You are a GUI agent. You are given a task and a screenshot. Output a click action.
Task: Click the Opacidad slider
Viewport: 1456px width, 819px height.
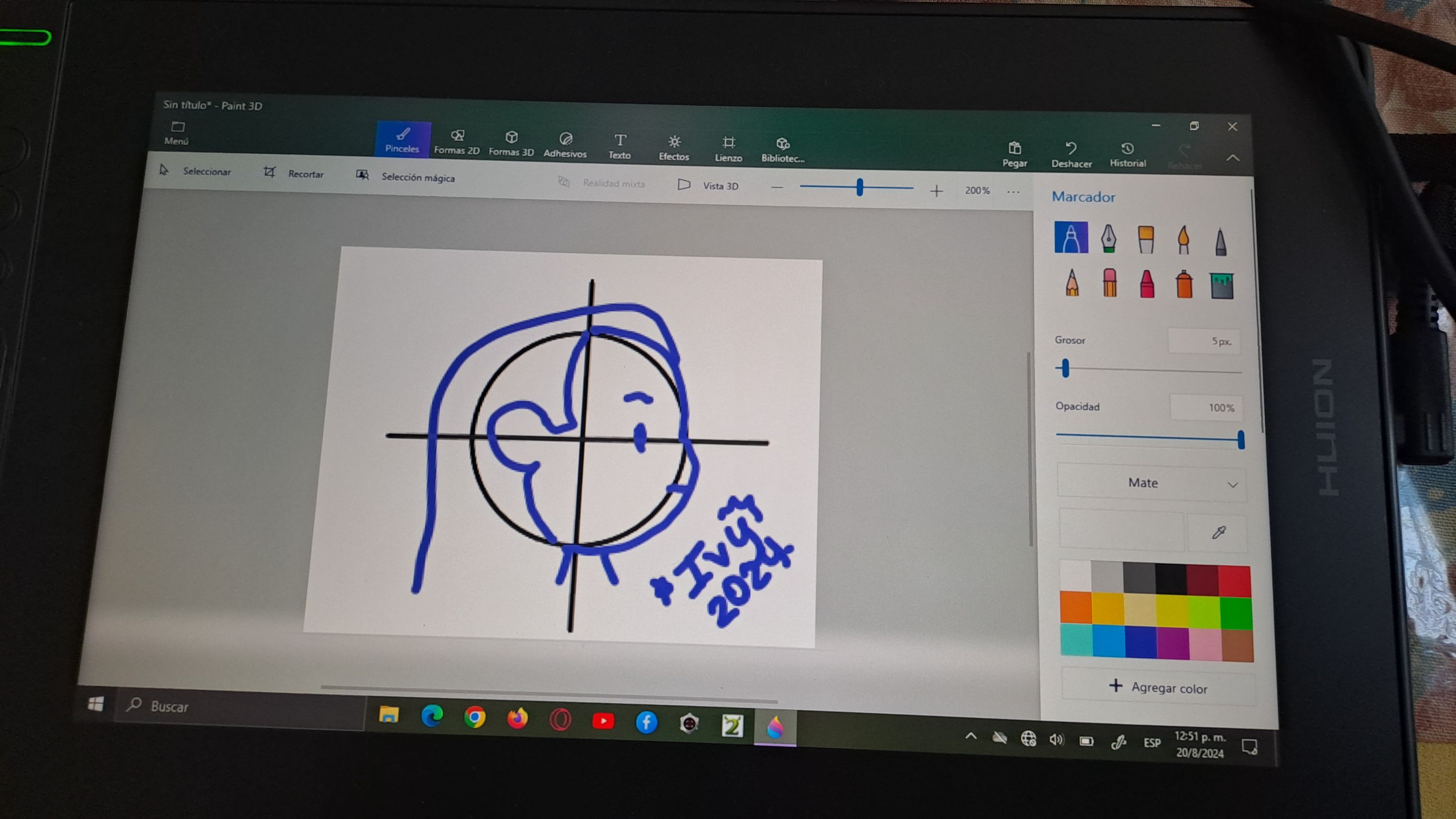pyautogui.click(x=1150, y=438)
